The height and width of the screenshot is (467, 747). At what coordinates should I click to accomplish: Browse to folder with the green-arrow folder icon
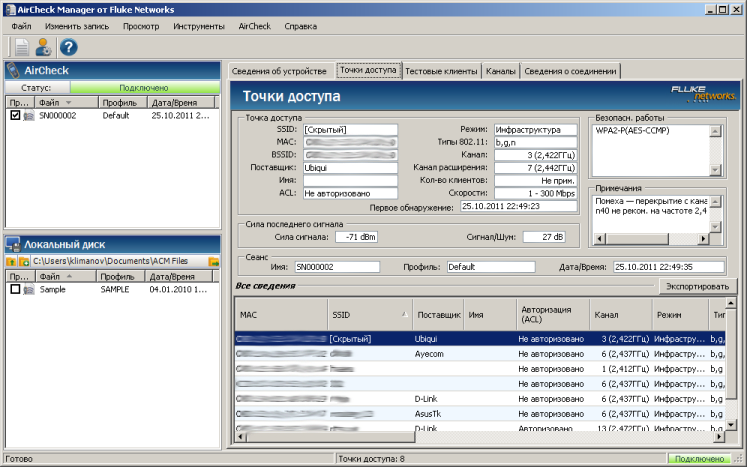tap(213, 261)
